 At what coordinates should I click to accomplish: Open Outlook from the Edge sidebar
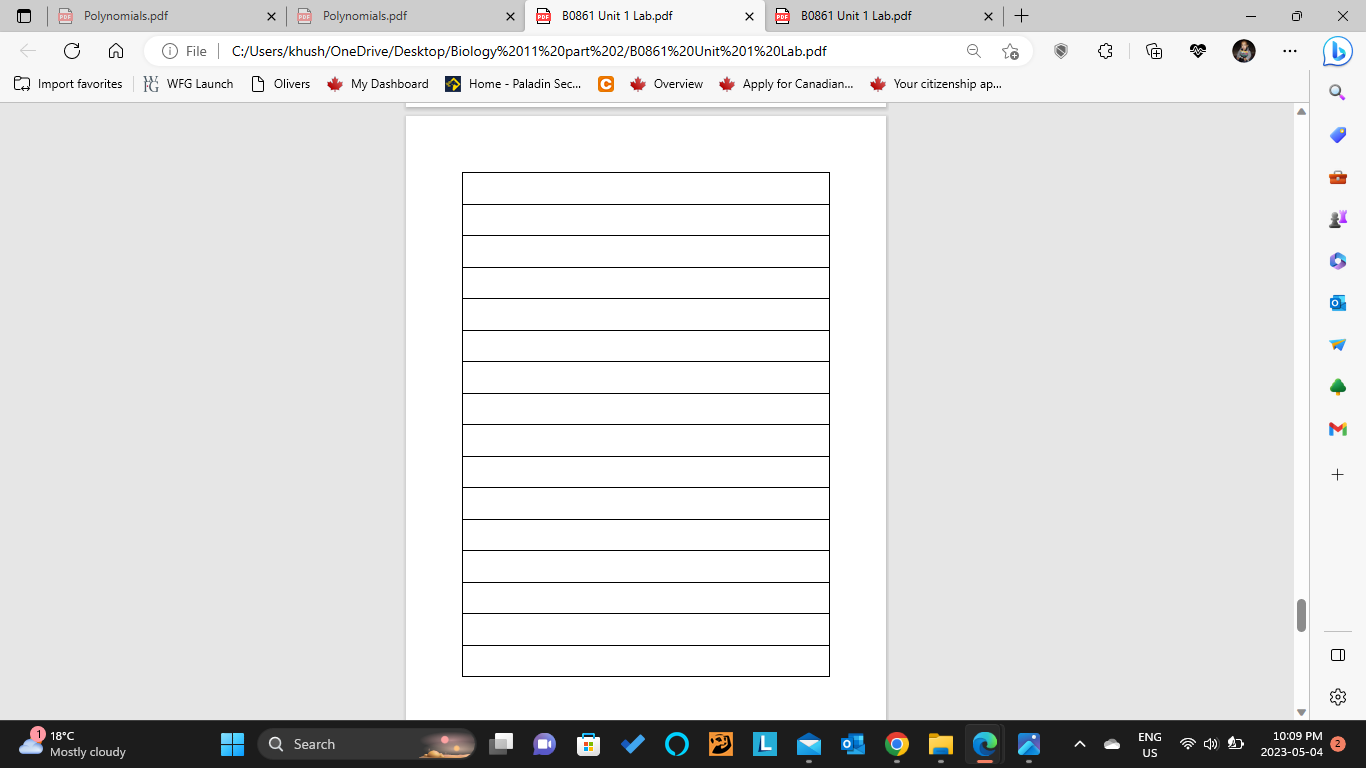tap(1337, 303)
